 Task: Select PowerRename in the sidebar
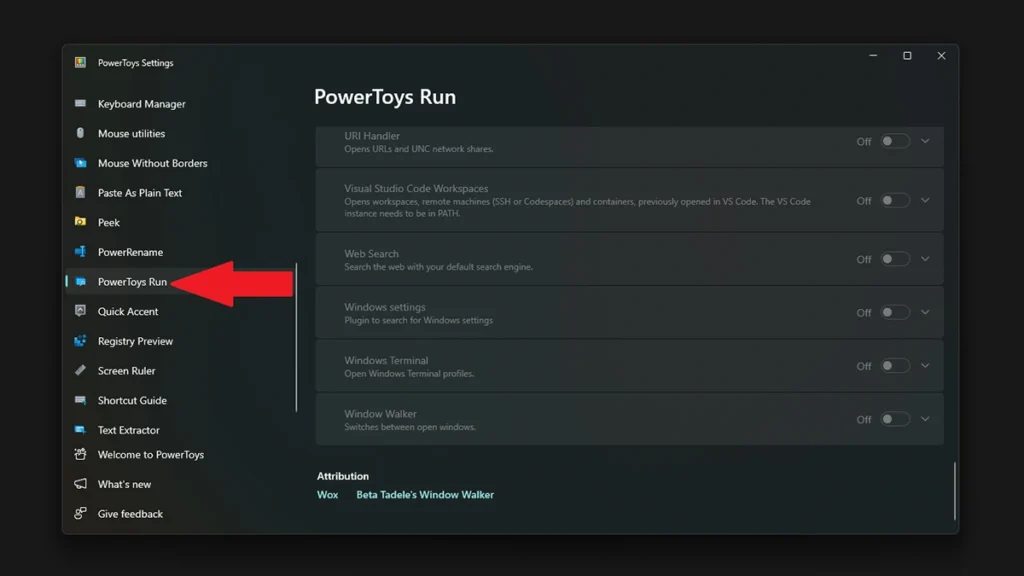pyautogui.click(x=130, y=252)
